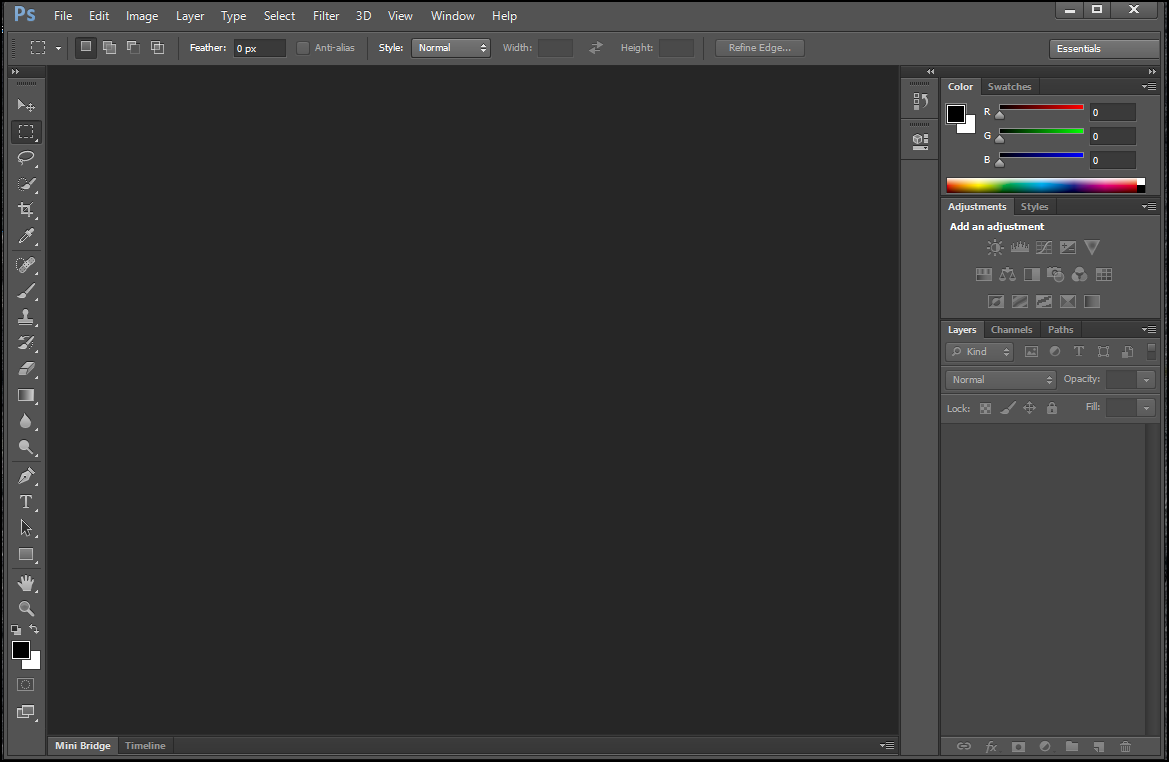Enable the Anti-alias checkbox
The width and height of the screenshot is (1169, 762).
click(303, 48)
